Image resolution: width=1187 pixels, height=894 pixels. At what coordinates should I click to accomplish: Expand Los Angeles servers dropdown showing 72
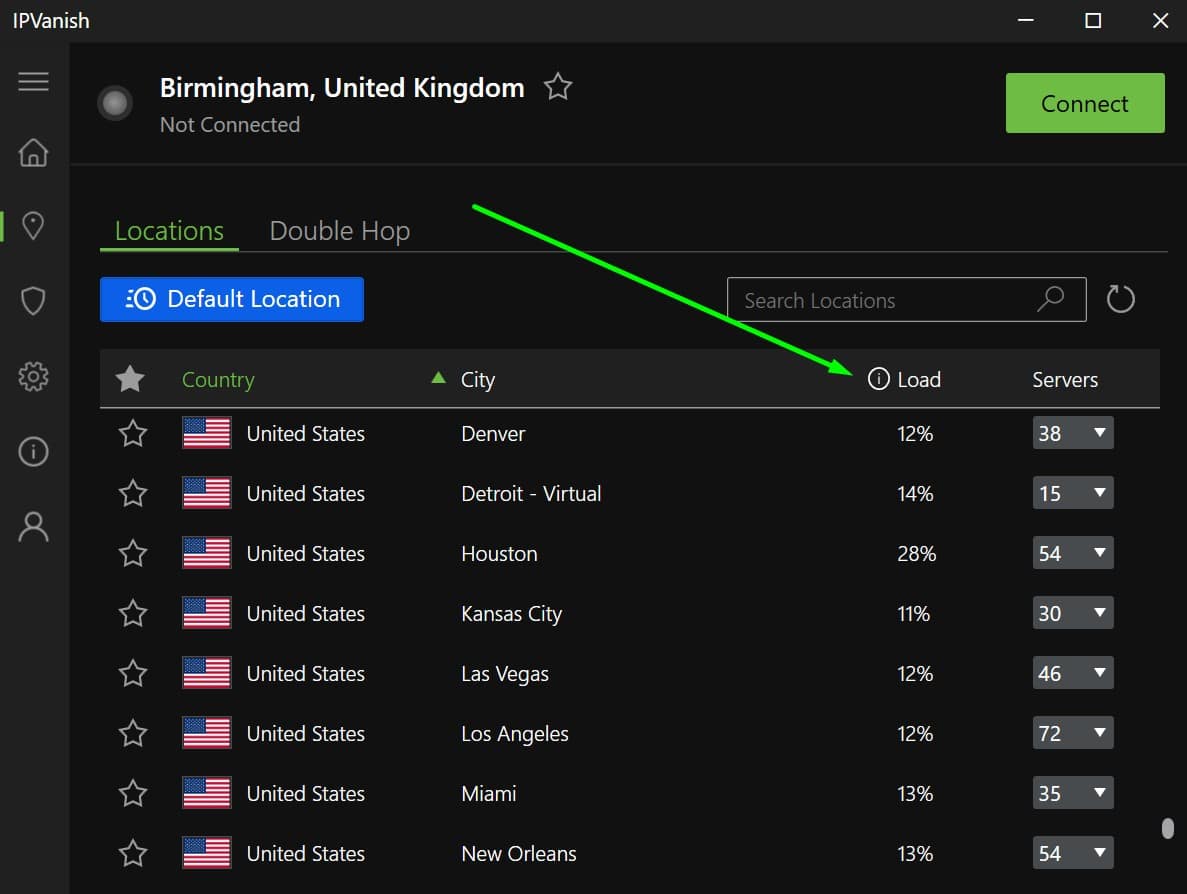pos(1073,733)
